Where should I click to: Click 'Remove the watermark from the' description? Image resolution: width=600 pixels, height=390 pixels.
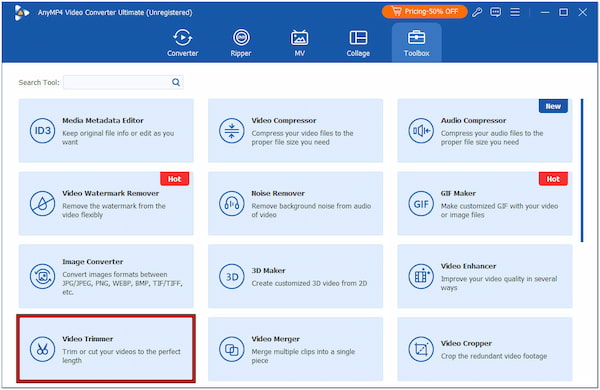pyautogui.click(x=114, y=211)
